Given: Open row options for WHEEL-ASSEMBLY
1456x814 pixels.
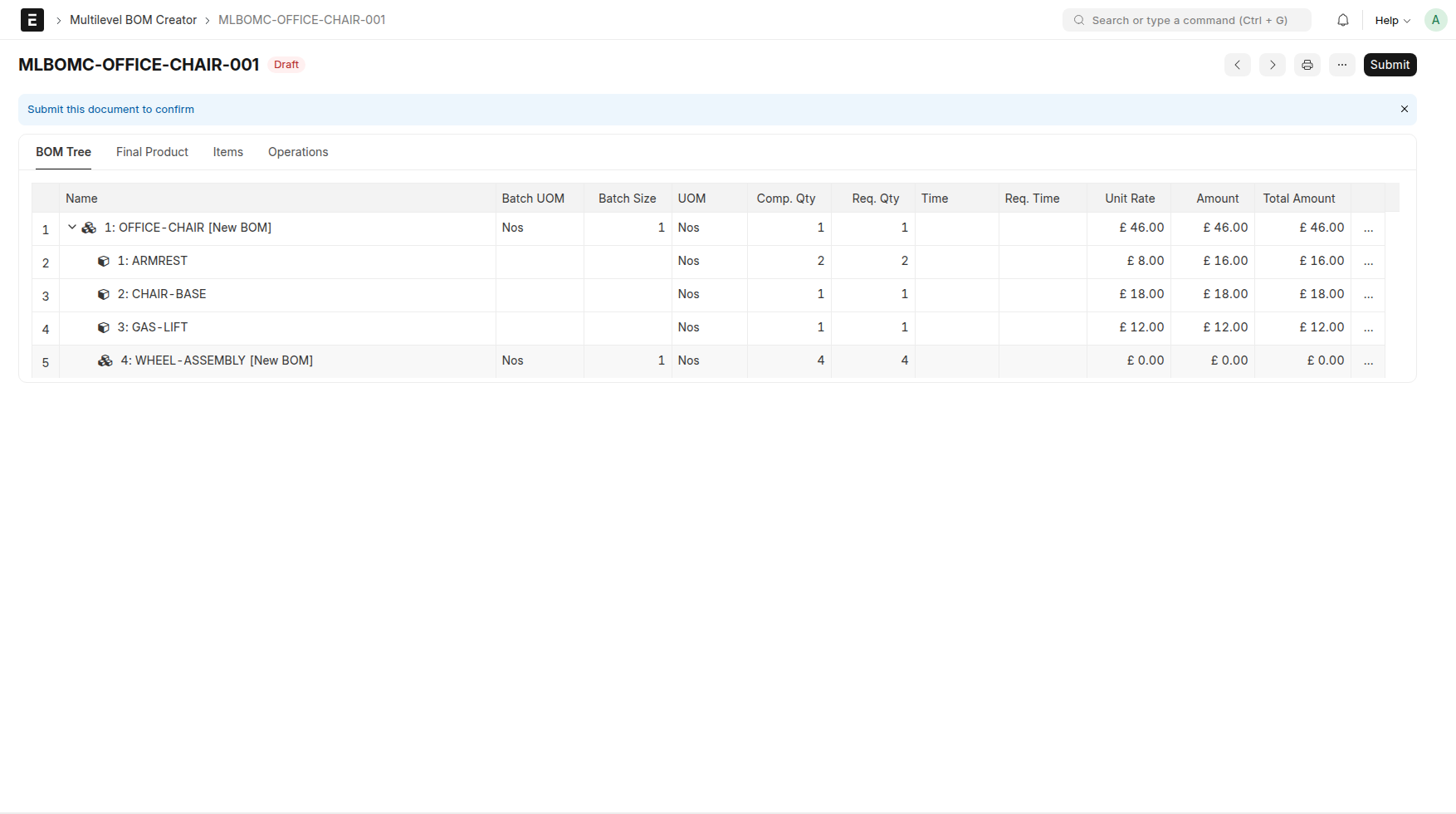Looking at the screenshot, I should pyautogui.click(x=1368, y=361).
